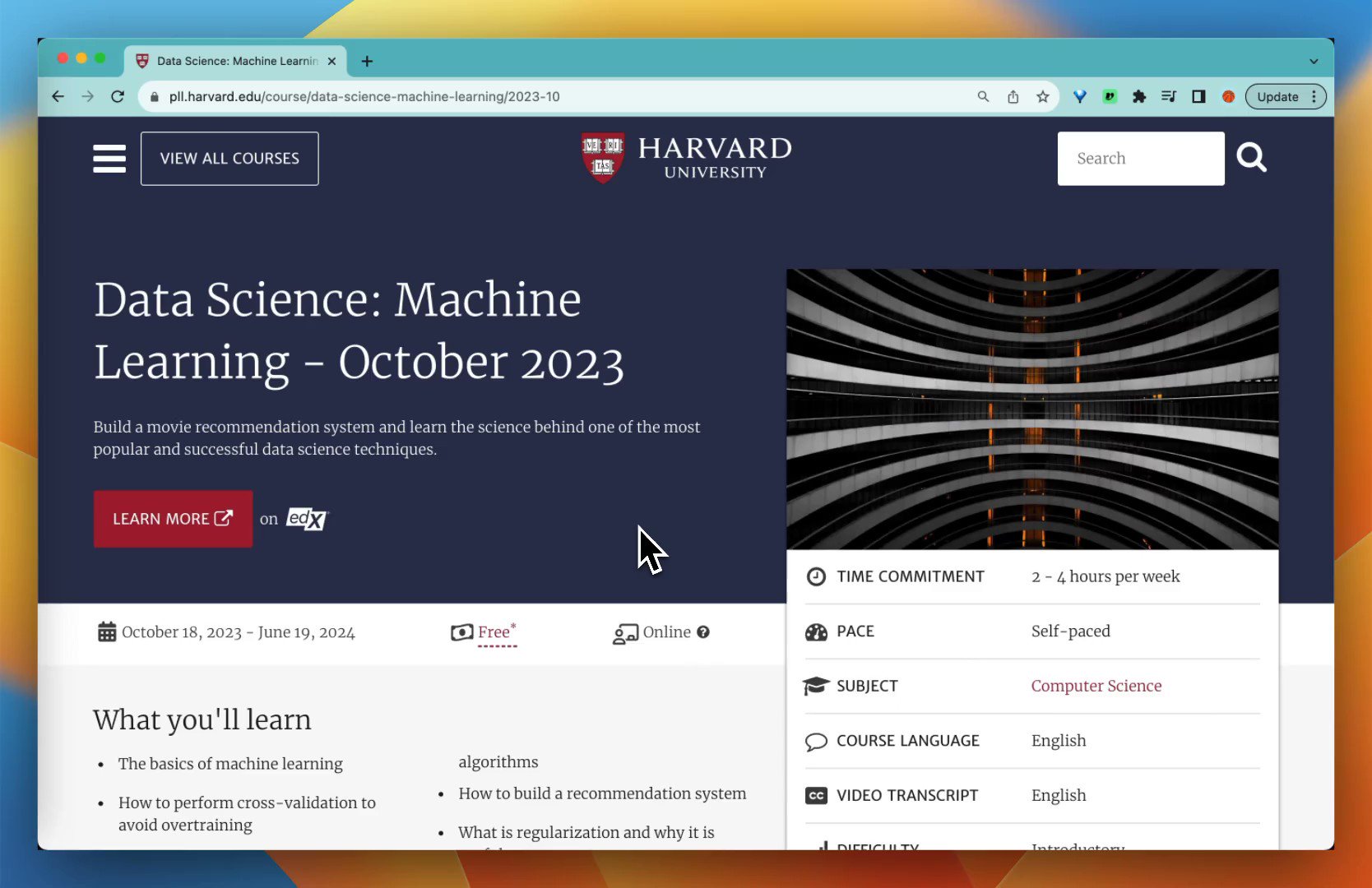The image size is (1372, 888).
Task: Click 'October 18, 2023 - June 19, 2024' dates
Action: tap(239, 632)
